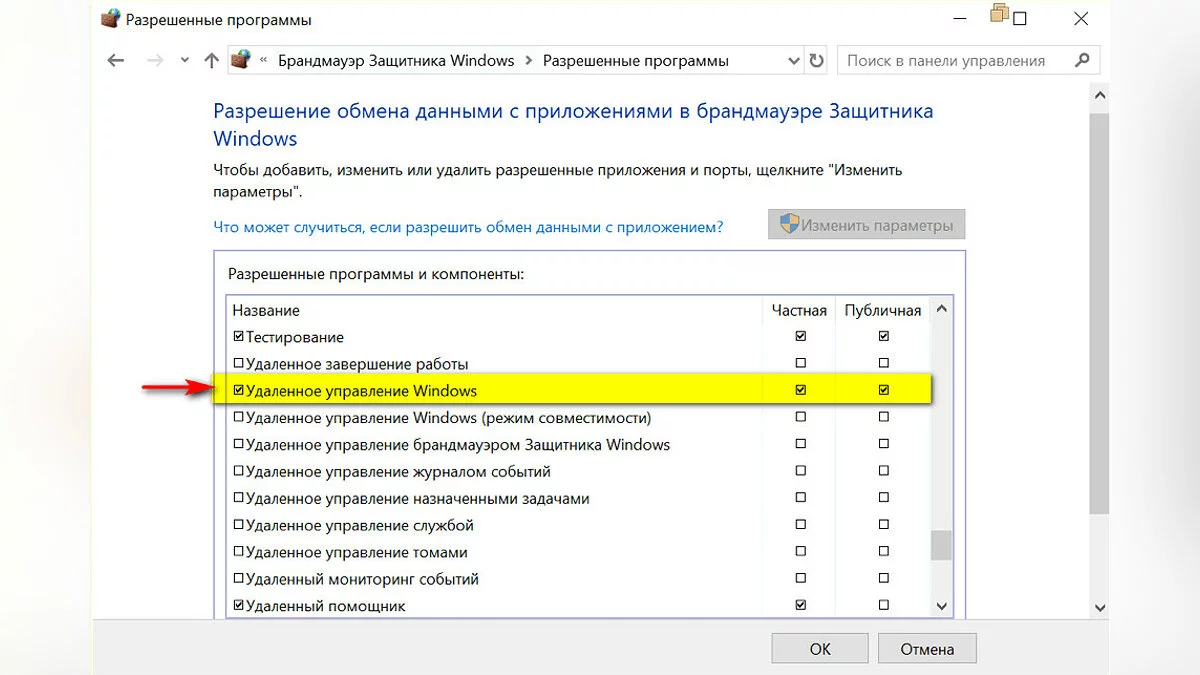Screen dimensions: 1200x675
Task: Click the OK button
Action: tap(820, 649)
